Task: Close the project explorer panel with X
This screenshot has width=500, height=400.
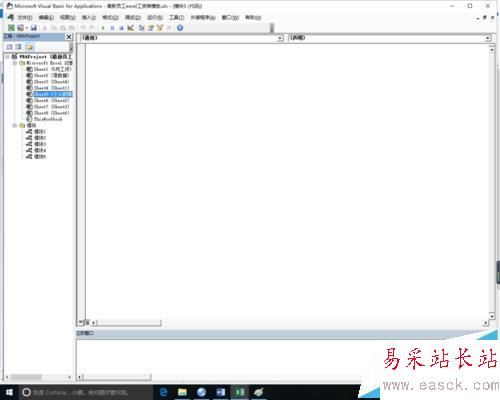Action: click(69, 37)
